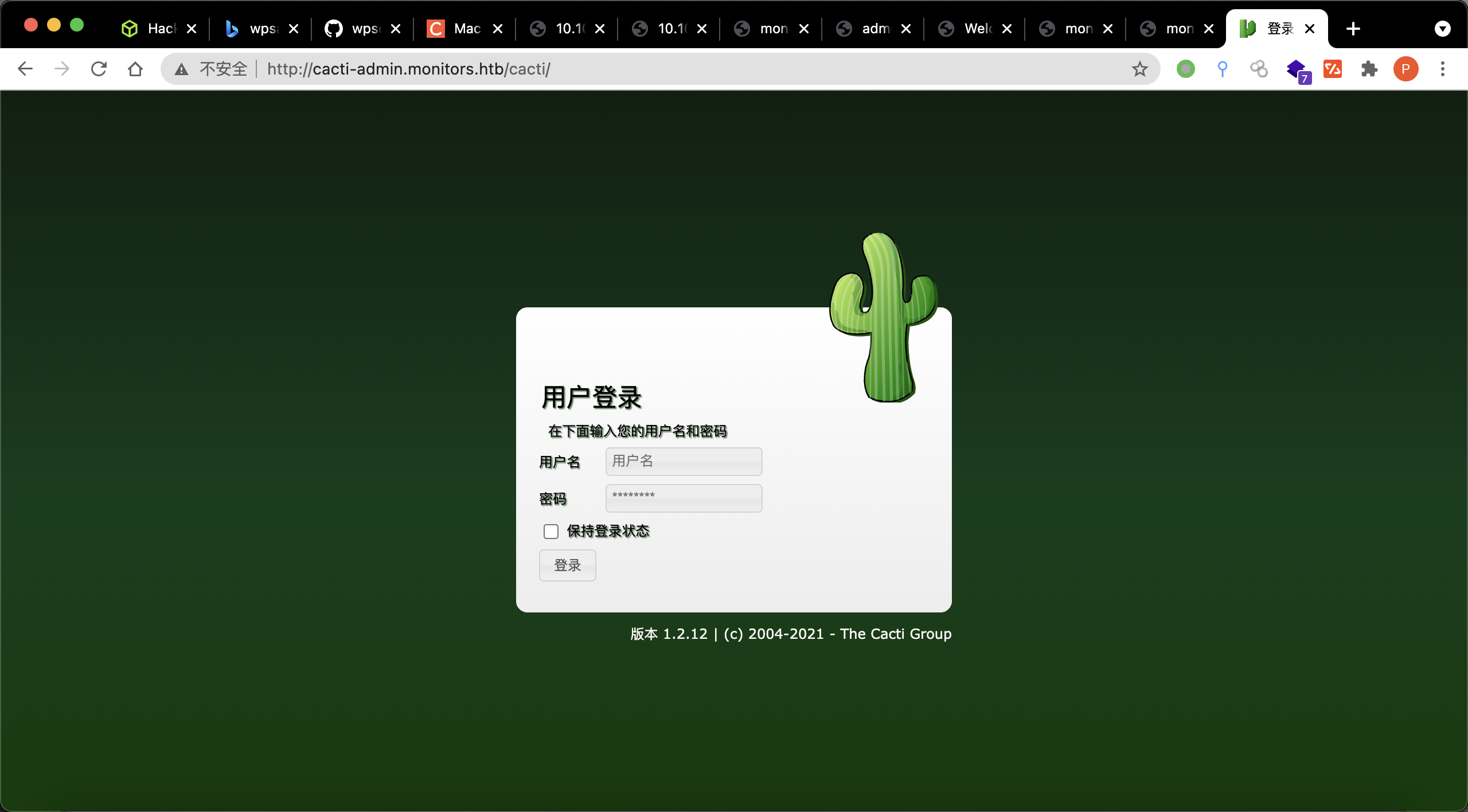Open the green circle extension
This screenshot has height=812, width=1468.
[1186, 69]
